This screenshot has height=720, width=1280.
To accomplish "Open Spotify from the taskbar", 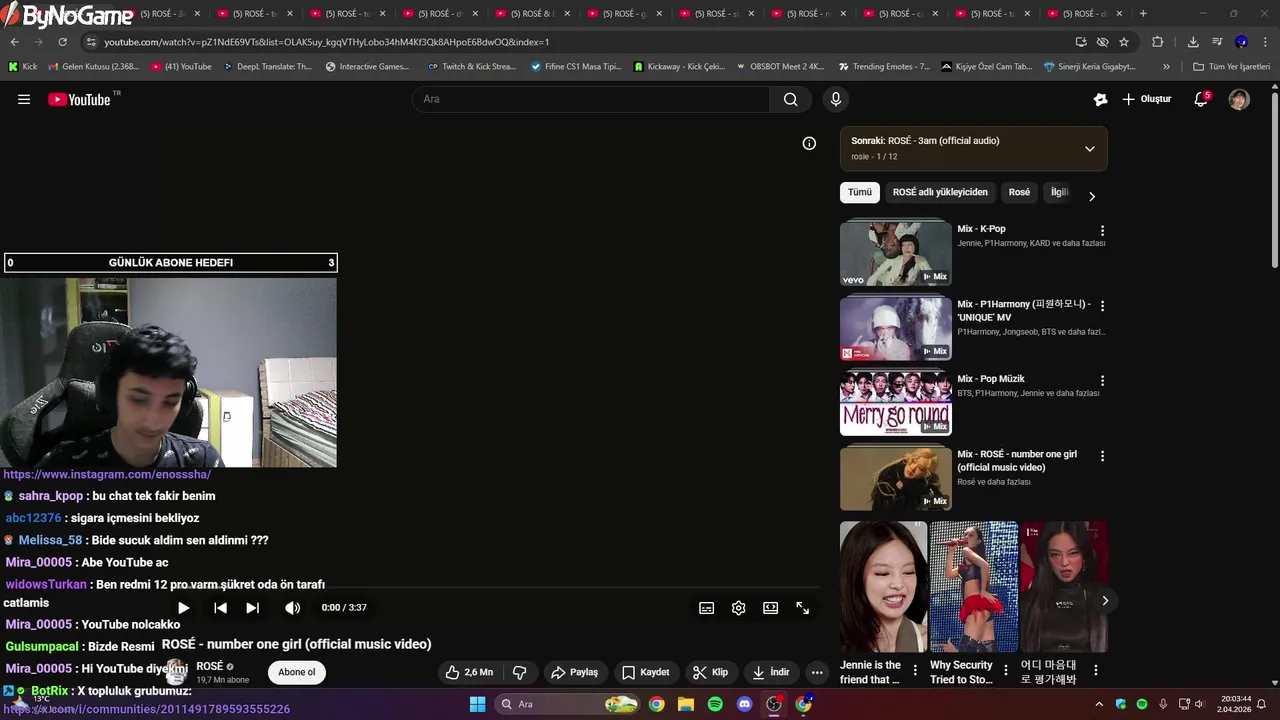I will coord(715,704).
